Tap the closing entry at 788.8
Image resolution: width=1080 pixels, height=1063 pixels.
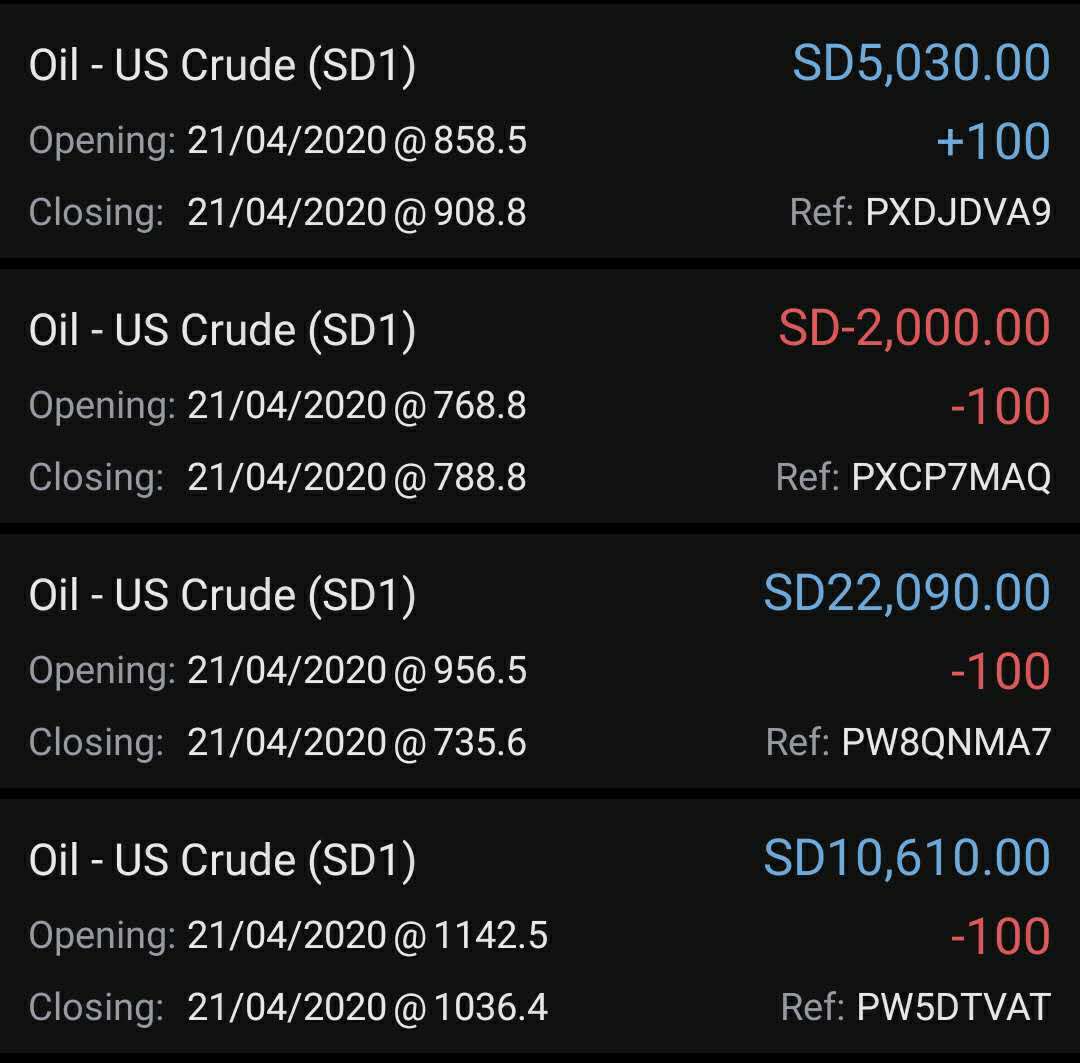point(356,477)
